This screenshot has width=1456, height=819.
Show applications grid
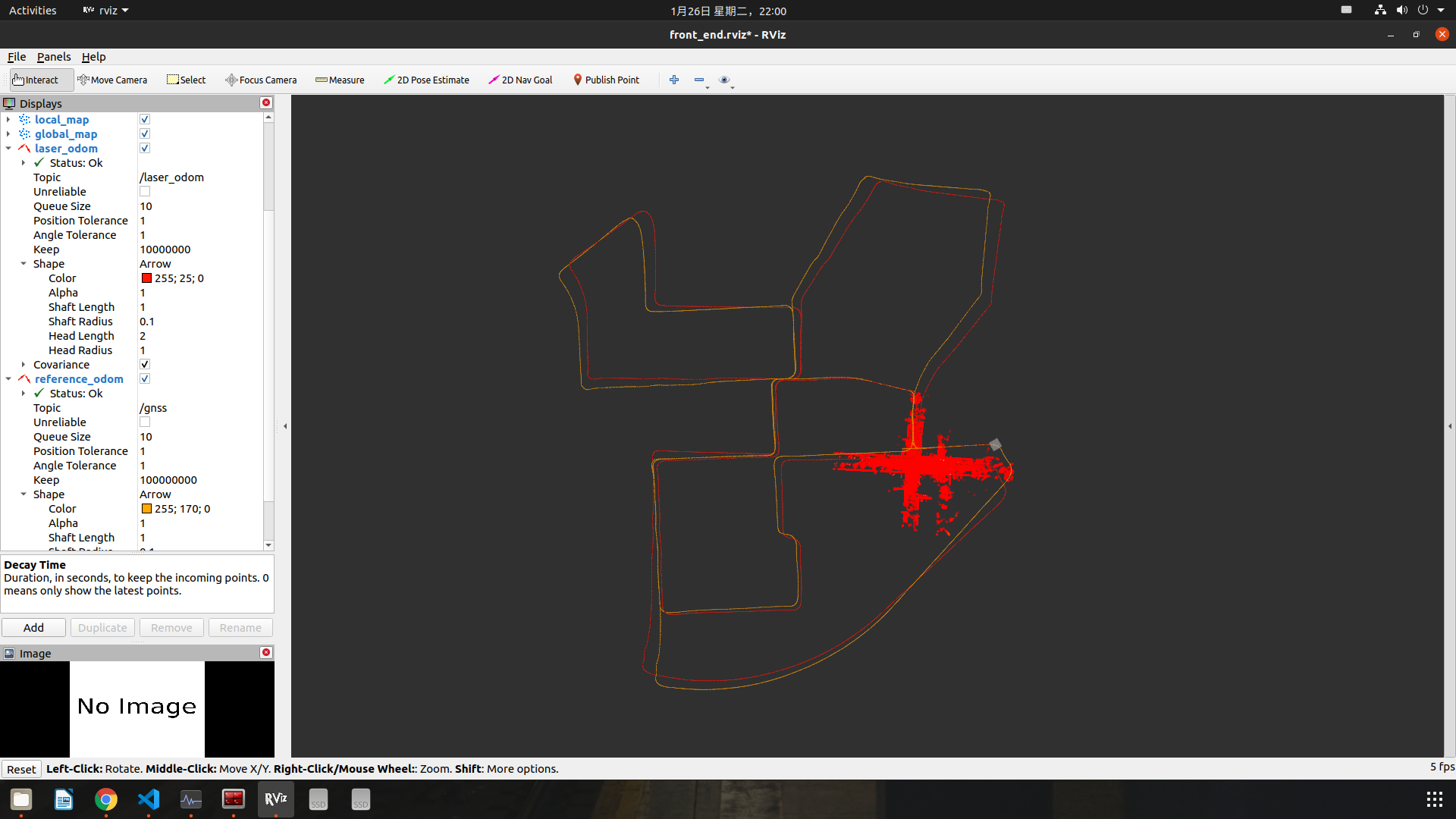coord(1434,799)
